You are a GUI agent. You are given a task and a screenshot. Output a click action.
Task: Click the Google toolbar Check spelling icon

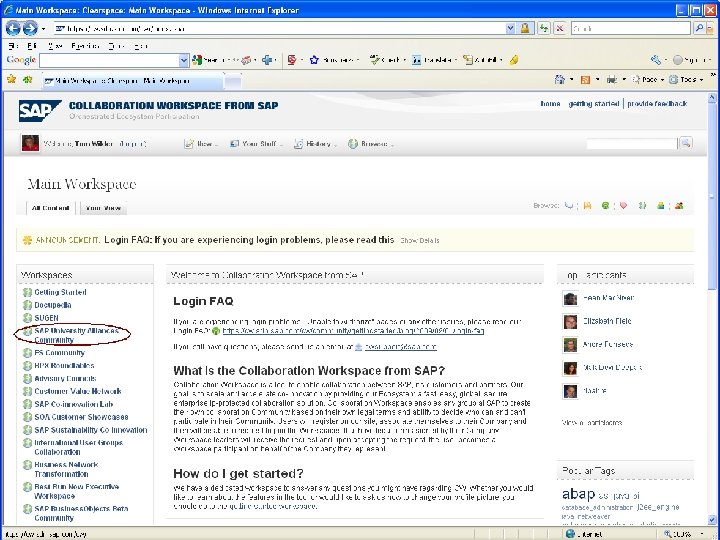point(374,60)
